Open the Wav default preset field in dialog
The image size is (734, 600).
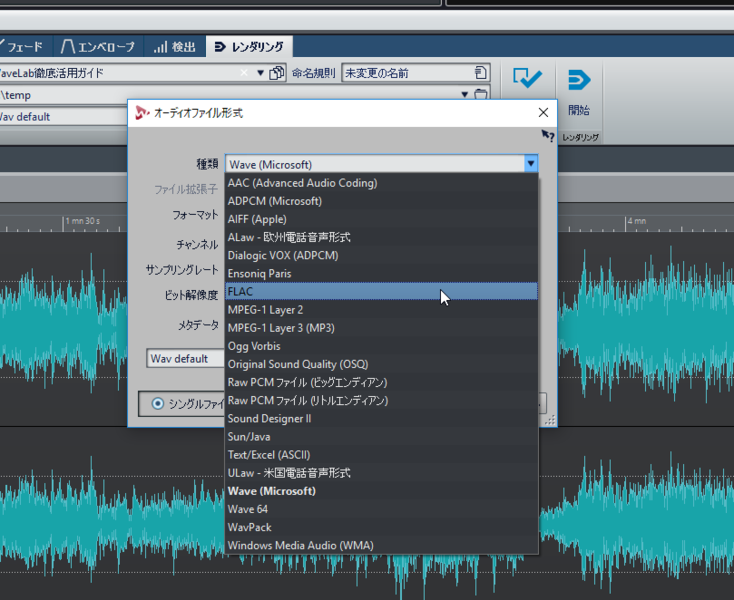point(185,359)
